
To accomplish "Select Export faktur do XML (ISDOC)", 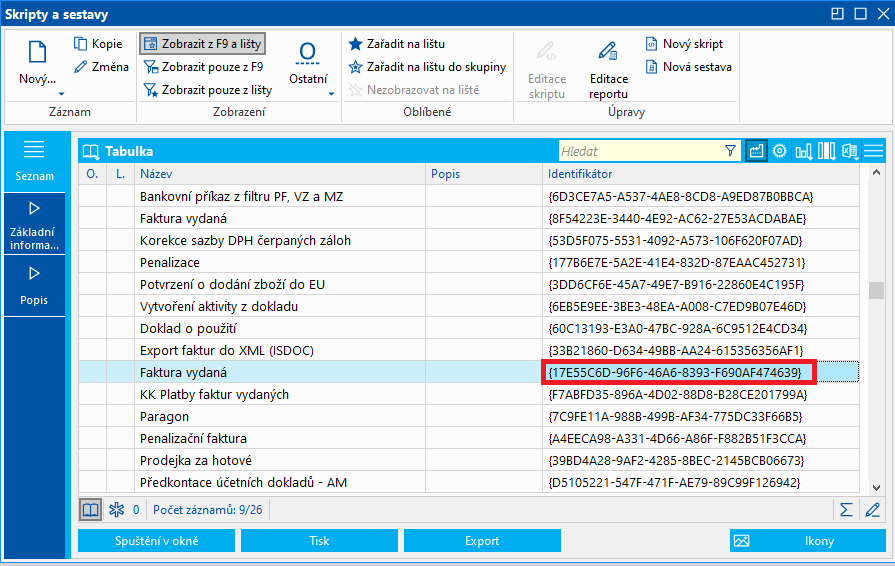I will [469, 350].
